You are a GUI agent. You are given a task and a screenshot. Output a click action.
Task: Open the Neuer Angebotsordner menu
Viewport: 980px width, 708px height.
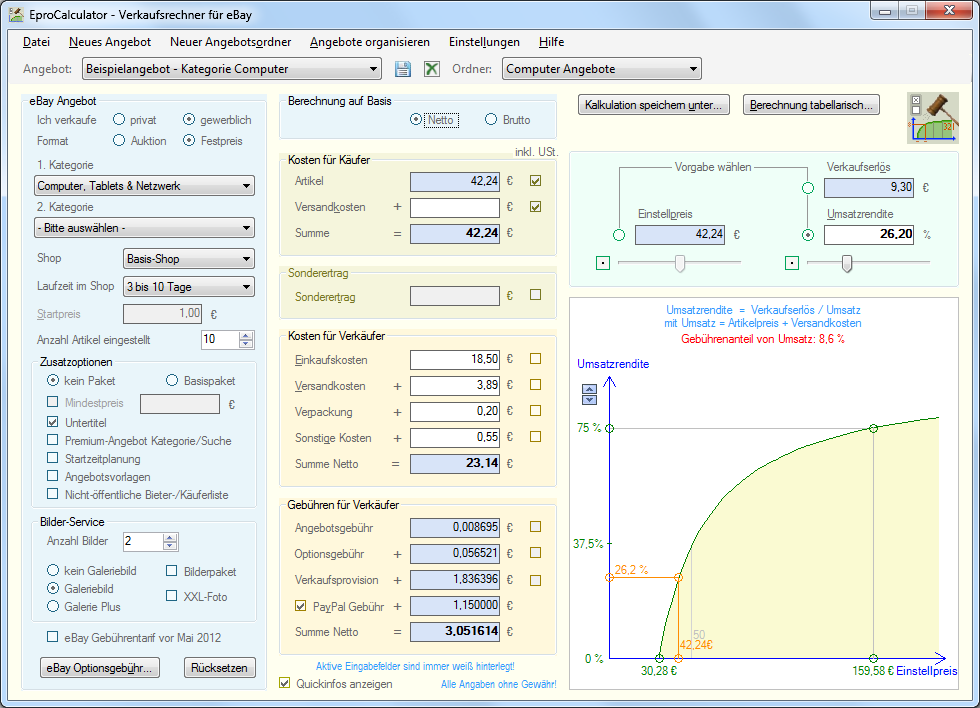[x=231, y=42]
